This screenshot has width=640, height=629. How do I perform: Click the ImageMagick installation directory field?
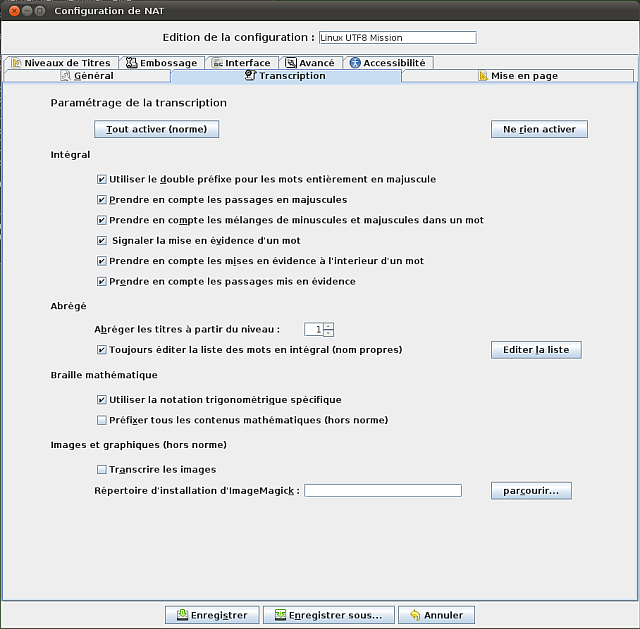[383, 491]
